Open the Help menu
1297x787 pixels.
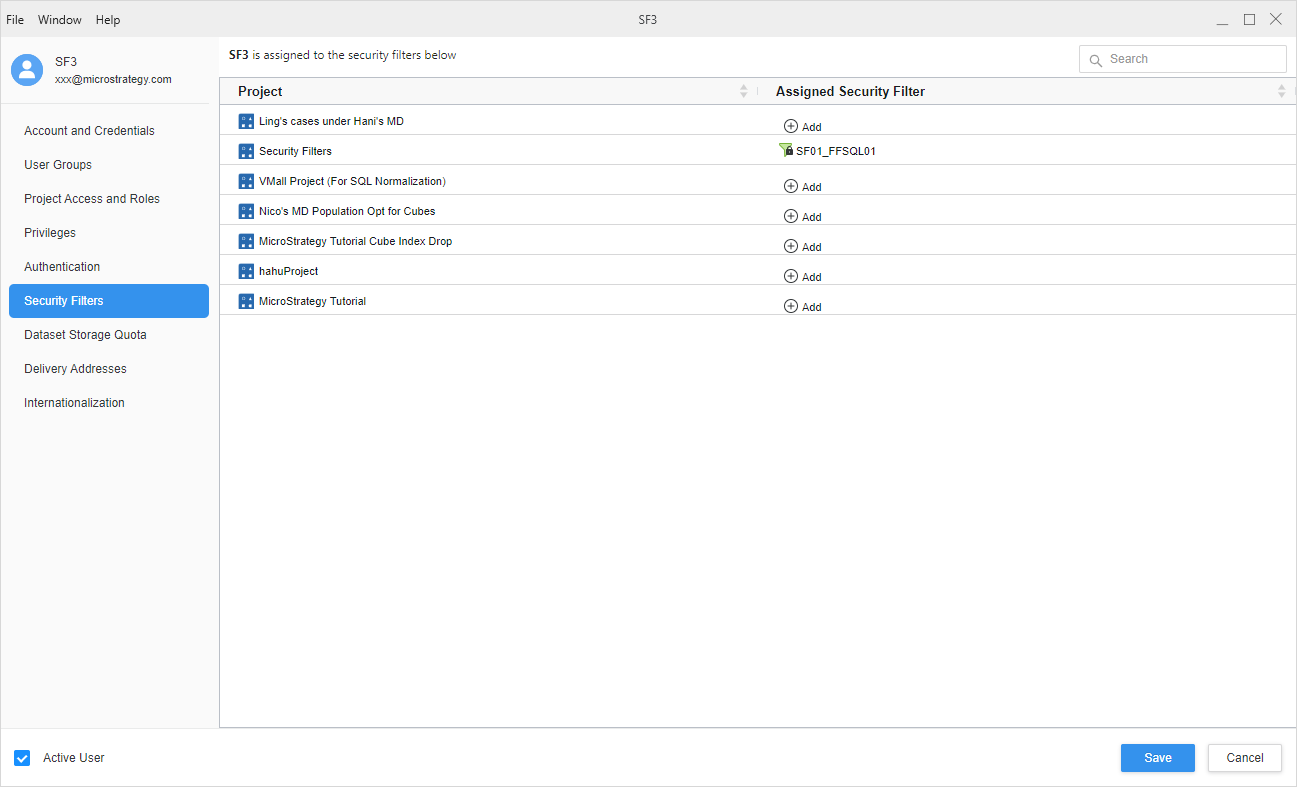pos(108,20)
